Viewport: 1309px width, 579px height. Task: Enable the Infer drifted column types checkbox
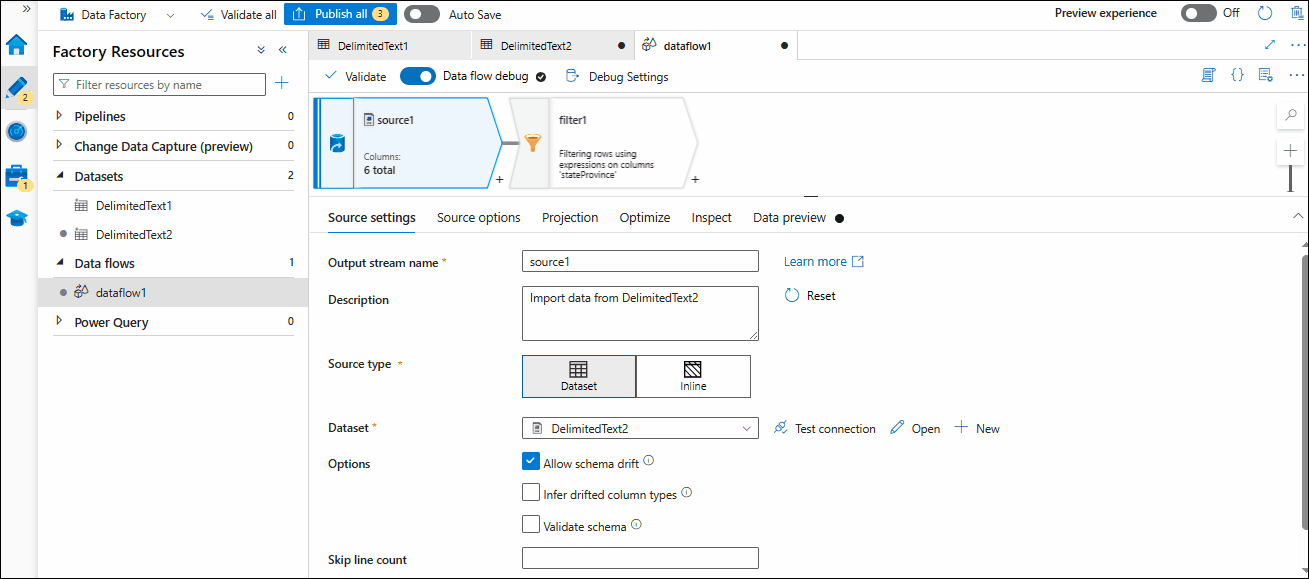pyautogui.click(x=531, y=492)
